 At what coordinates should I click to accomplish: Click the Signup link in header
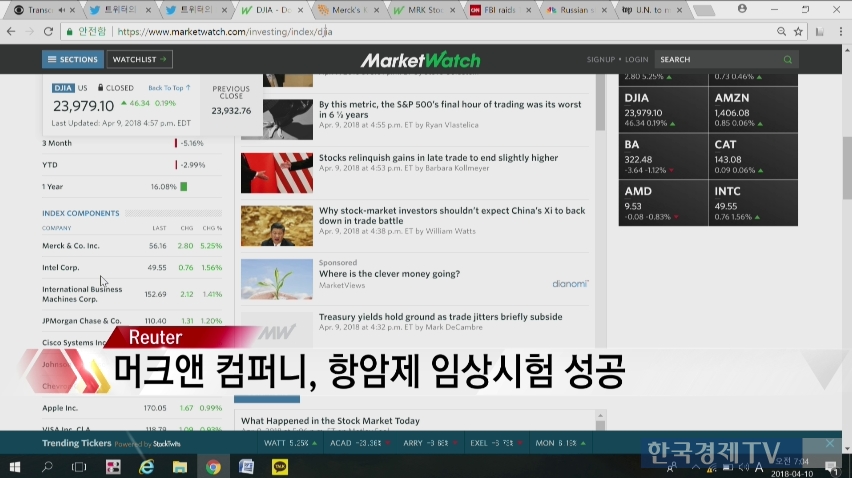coord(600,59)
